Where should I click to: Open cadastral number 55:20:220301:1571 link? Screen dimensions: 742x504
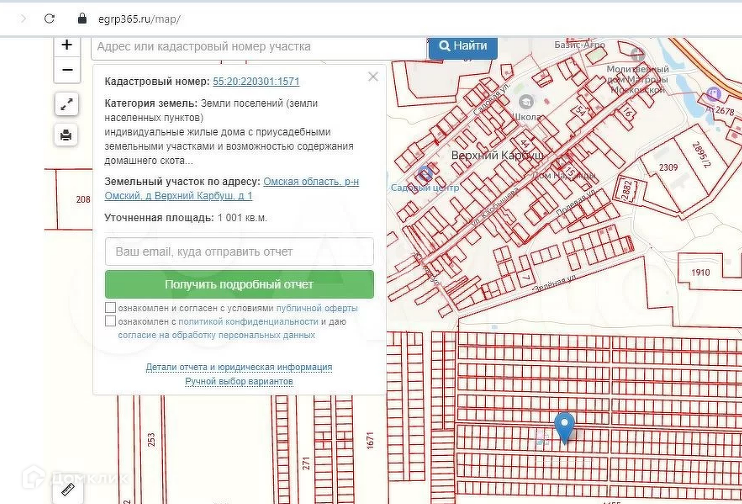[x=256, y=81]
